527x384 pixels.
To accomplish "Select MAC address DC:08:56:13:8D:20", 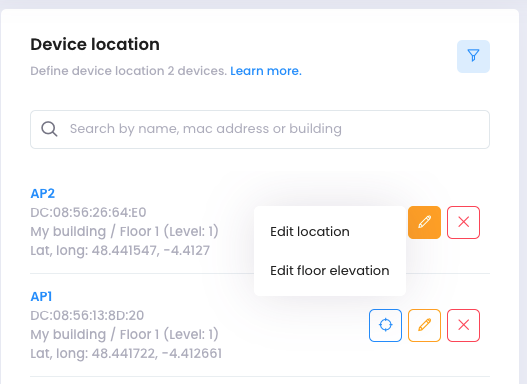I will tap(87, 315).
